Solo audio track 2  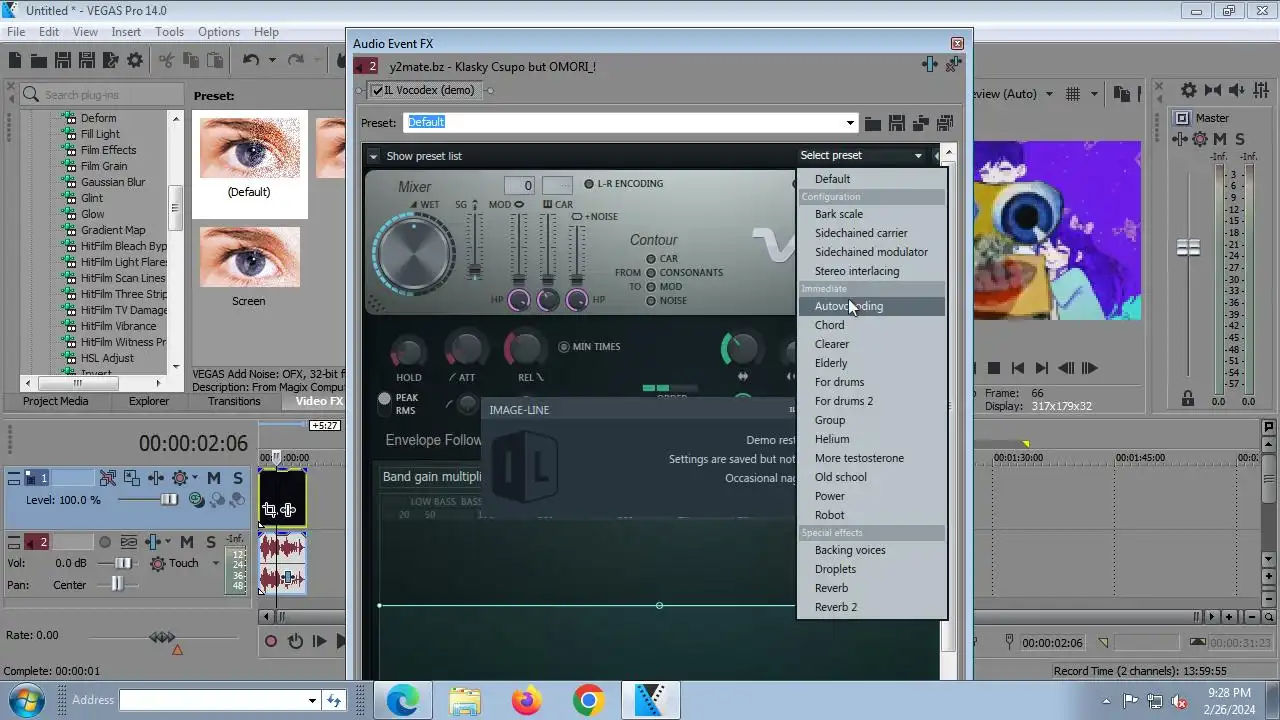(x=211, y=542)
